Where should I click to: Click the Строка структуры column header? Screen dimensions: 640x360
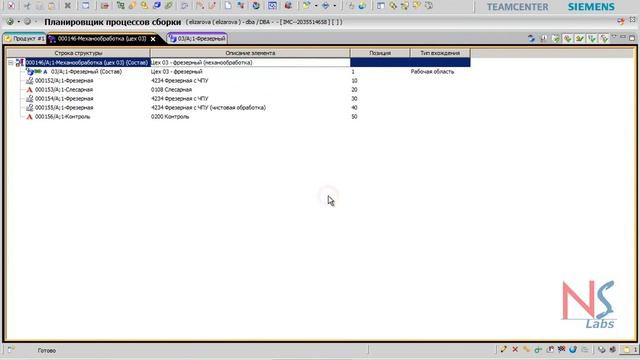point(78,53)
